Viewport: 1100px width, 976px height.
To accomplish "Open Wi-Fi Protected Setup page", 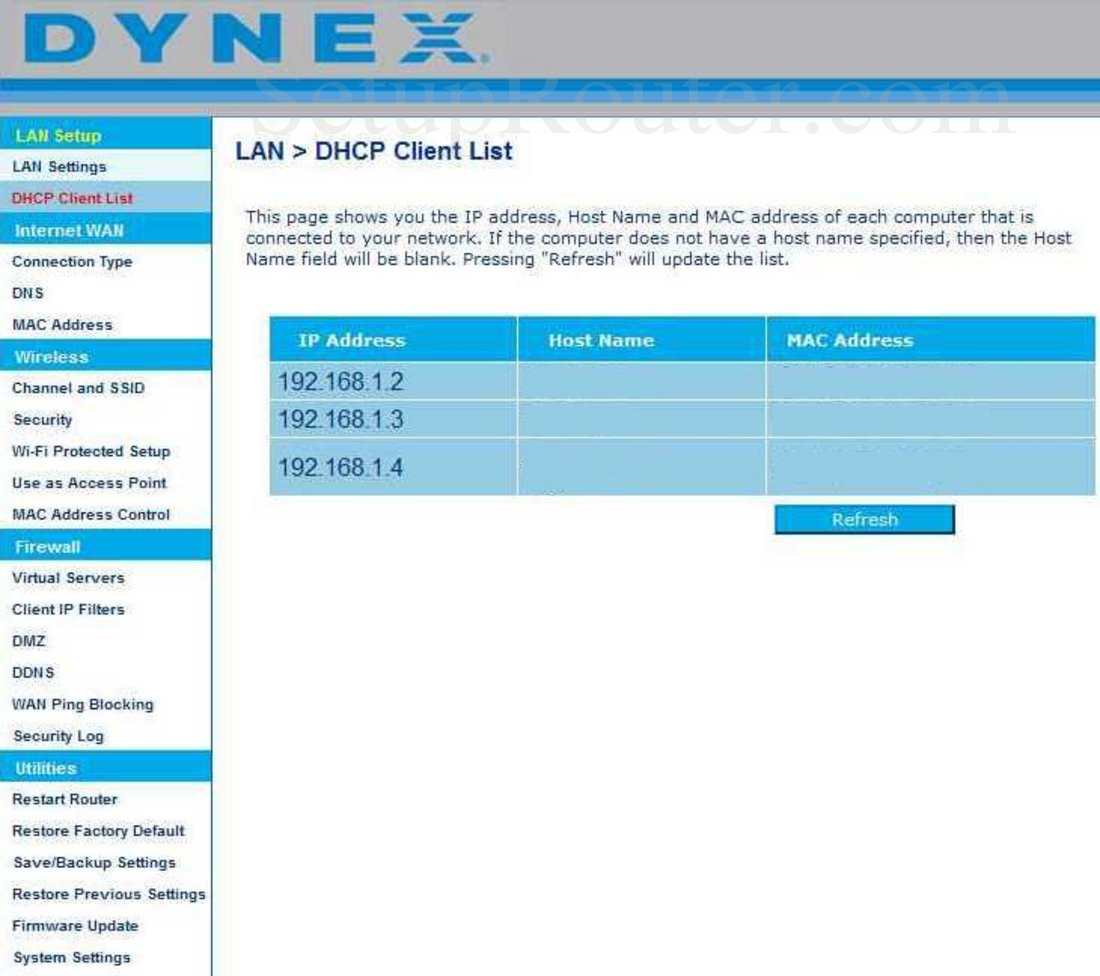I will click(91, 450).
